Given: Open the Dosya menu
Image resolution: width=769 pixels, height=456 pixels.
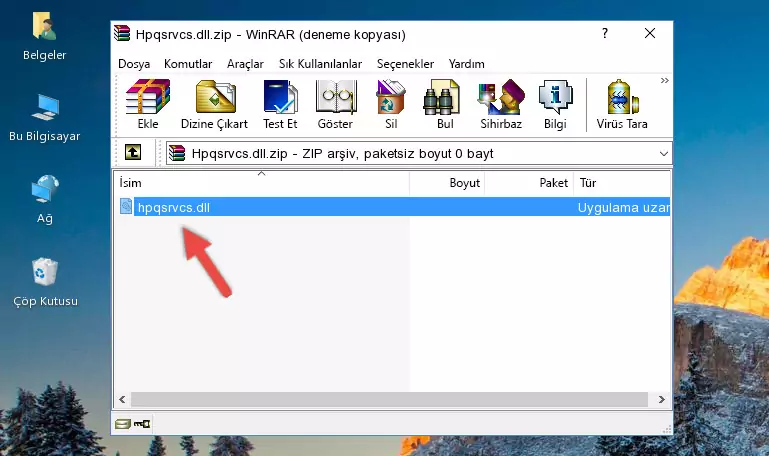Looking at the screenshot, I should tap(134, 64).
